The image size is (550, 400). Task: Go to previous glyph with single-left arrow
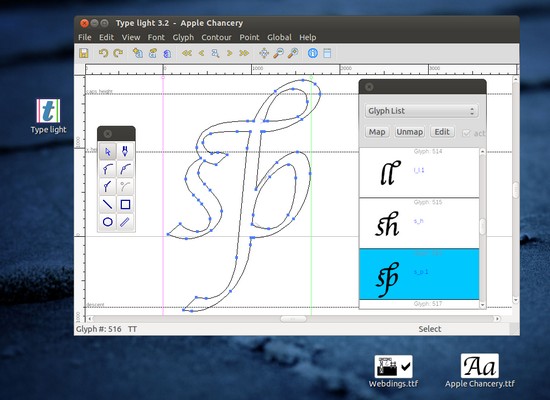[201, 53]
